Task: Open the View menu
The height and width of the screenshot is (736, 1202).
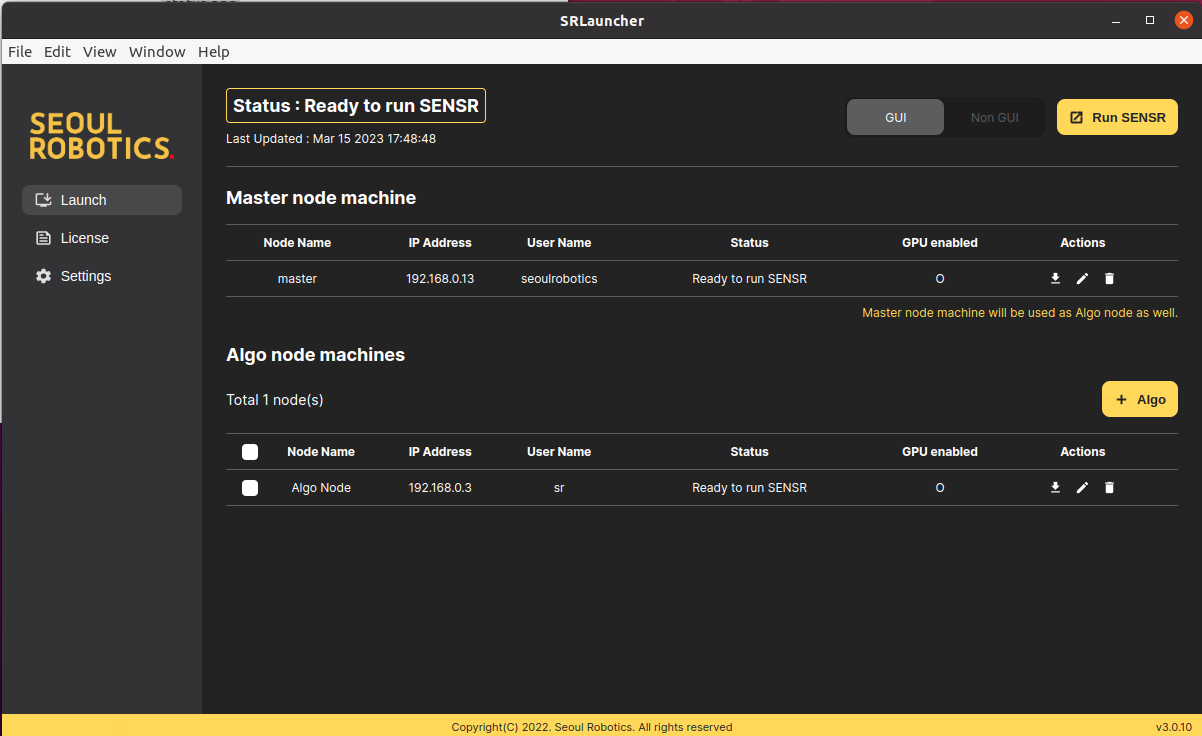Action: tap(100, 52)
